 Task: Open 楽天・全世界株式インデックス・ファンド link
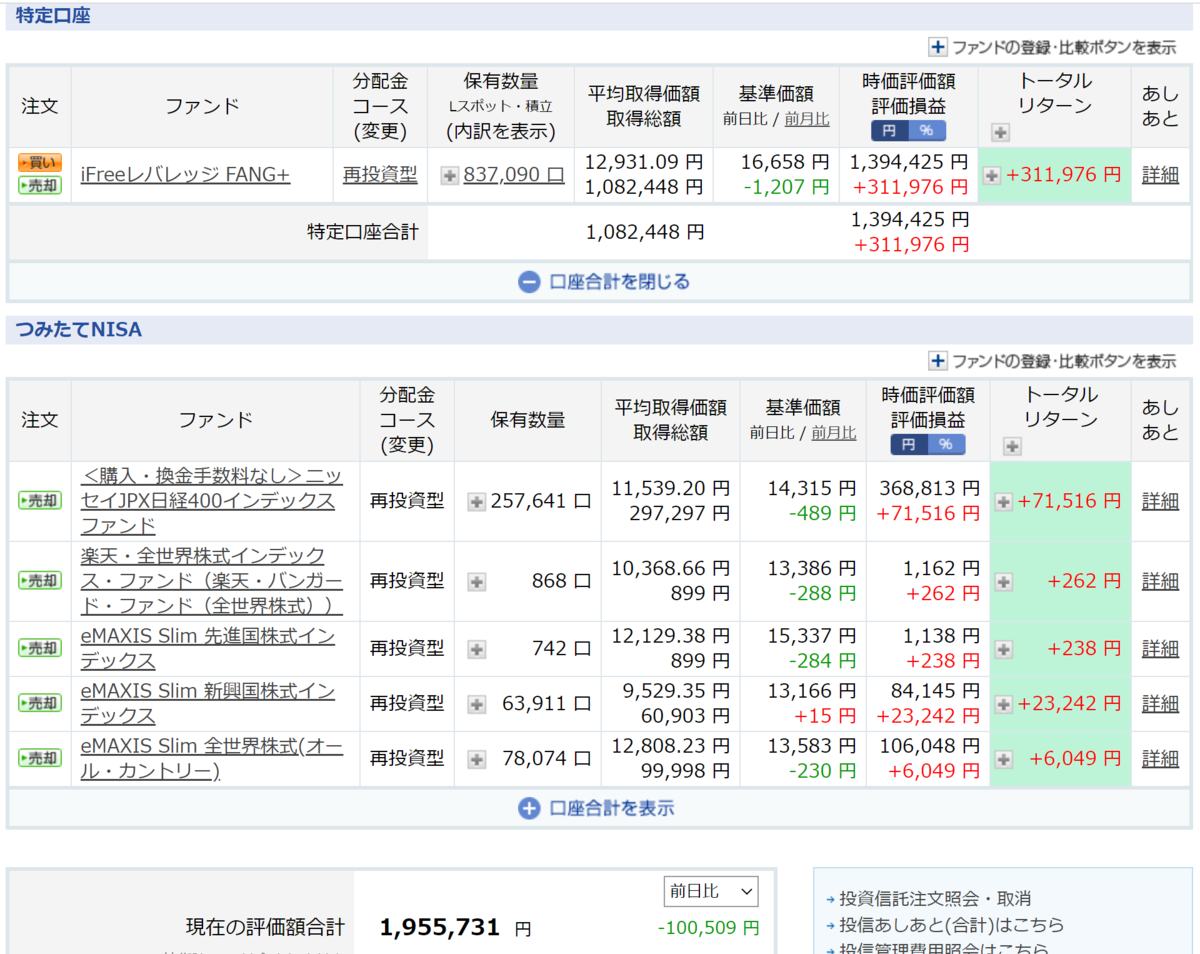[x=212, y=581]
